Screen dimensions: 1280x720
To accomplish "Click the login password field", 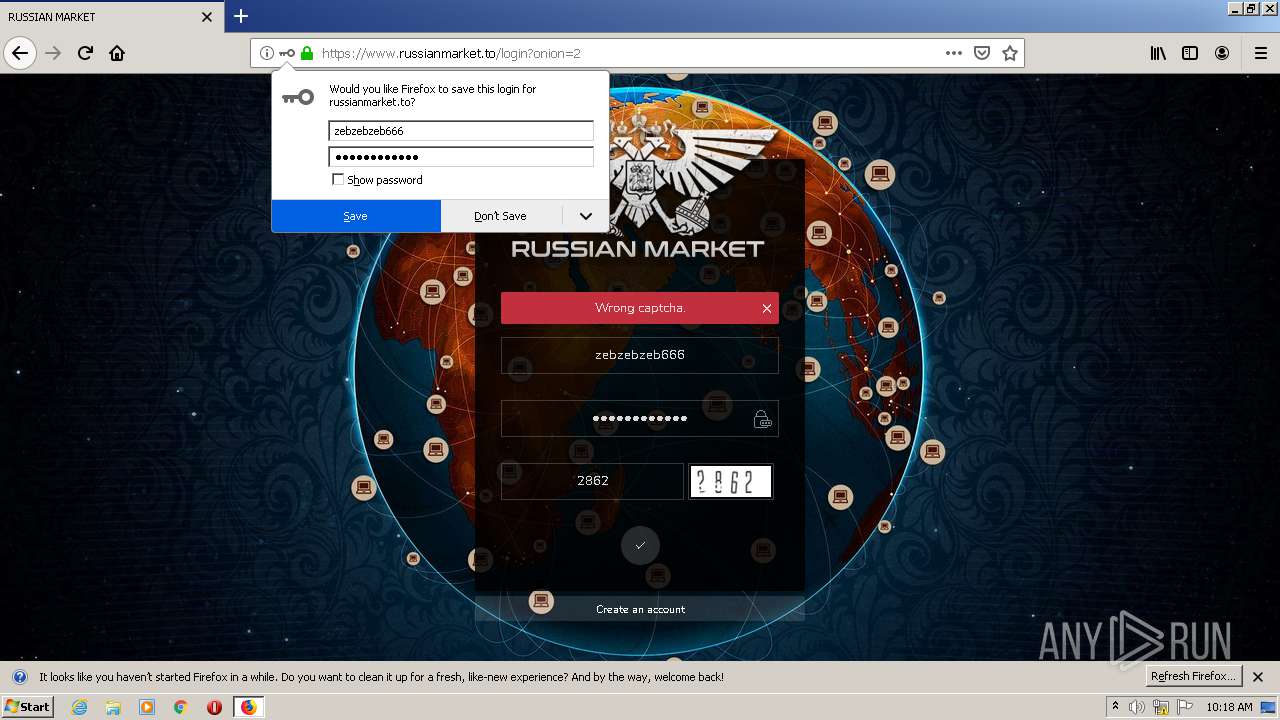I will coord(640,419).
